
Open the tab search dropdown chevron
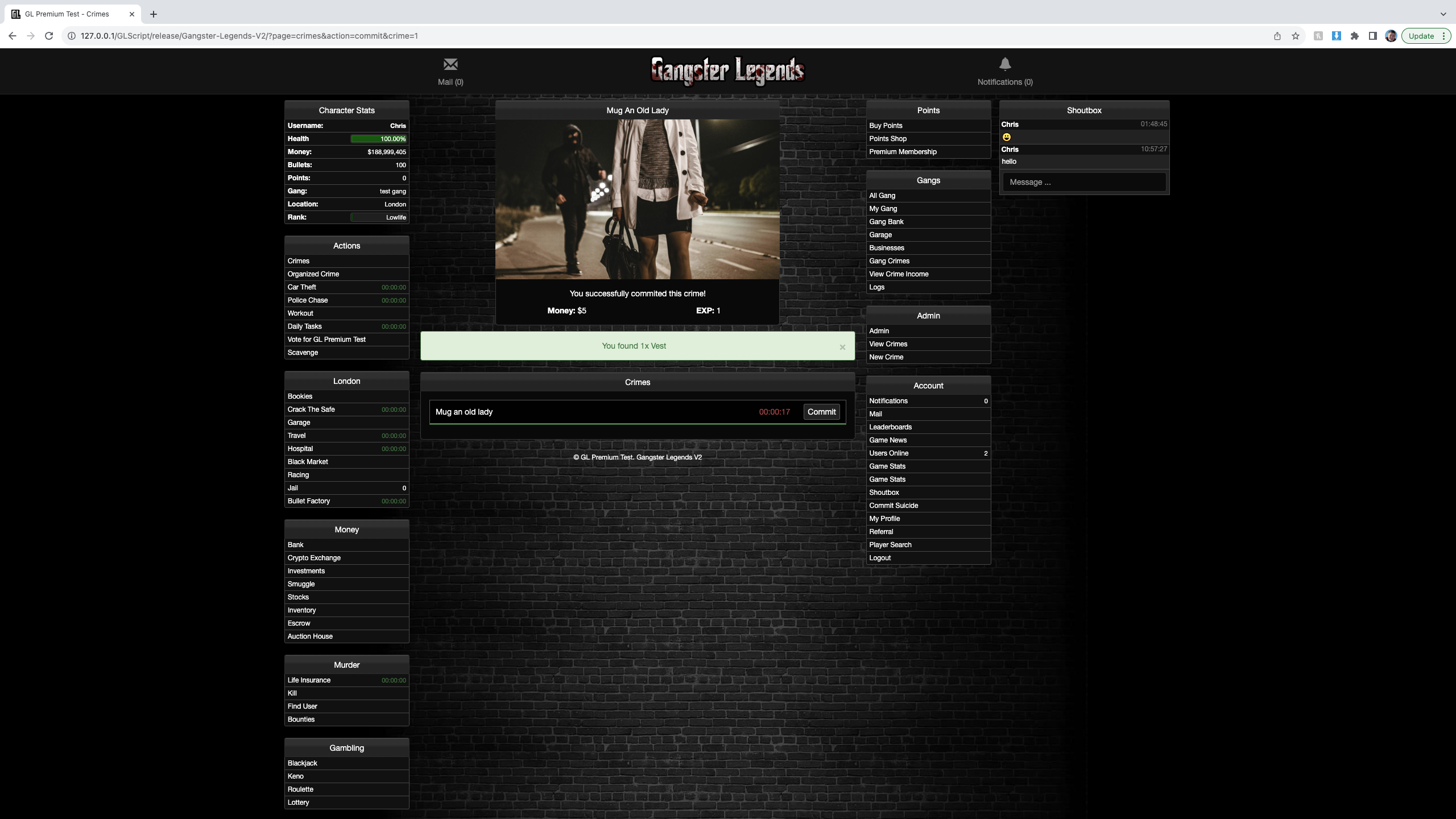[x=1443, y=14]
